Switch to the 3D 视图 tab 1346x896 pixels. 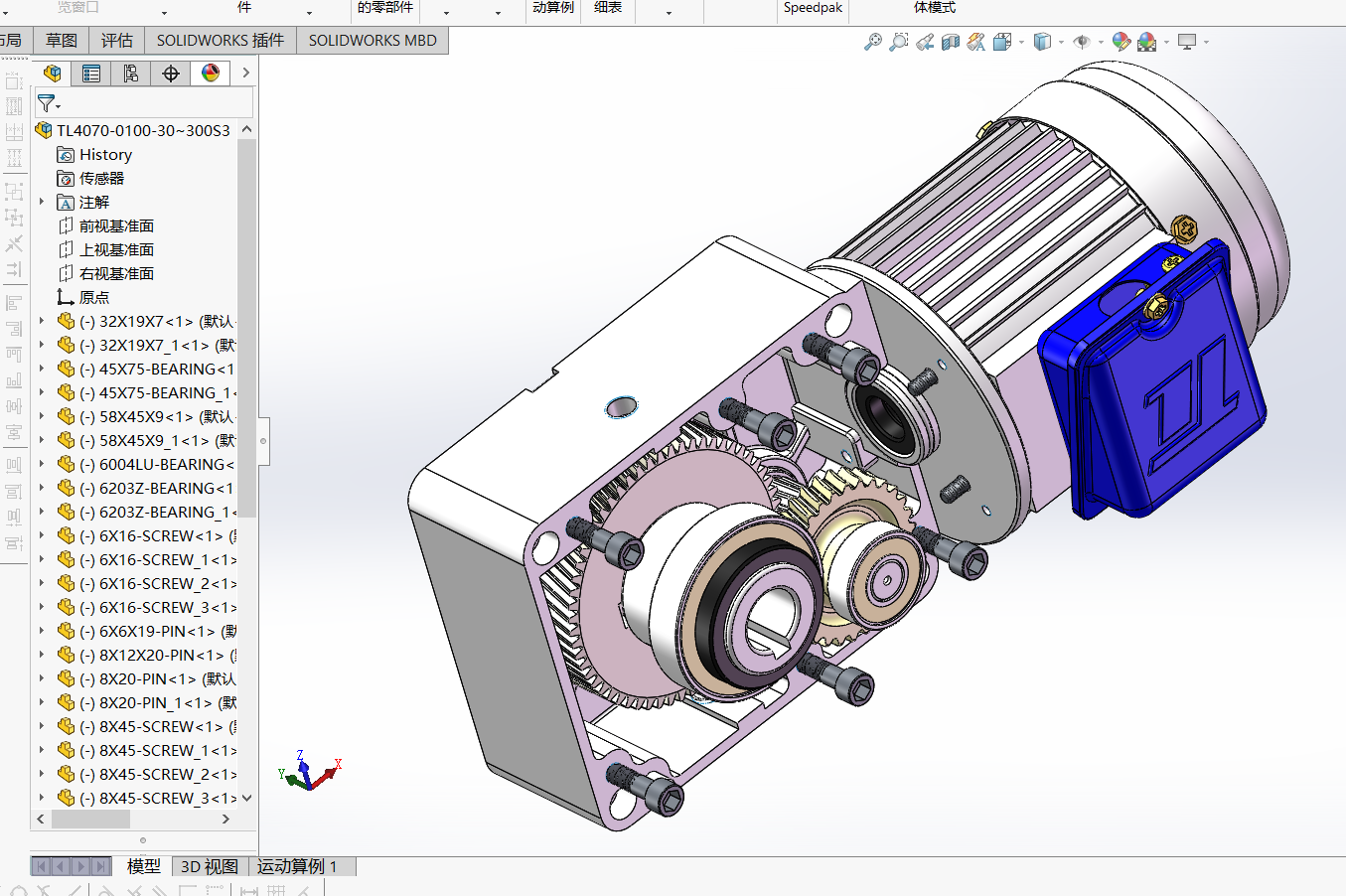pyautogui.click(x=210, y=866)
